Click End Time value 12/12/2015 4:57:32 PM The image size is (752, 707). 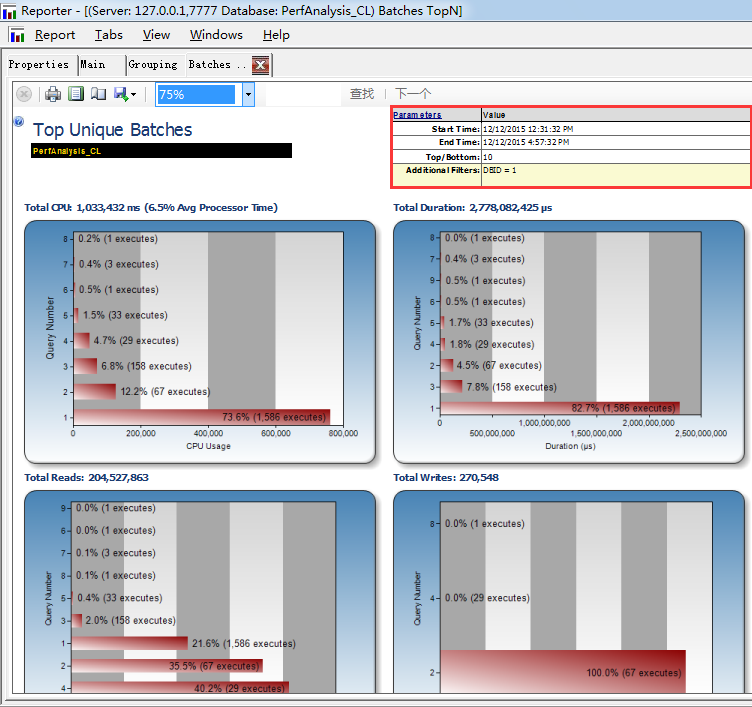pos(526,142)
